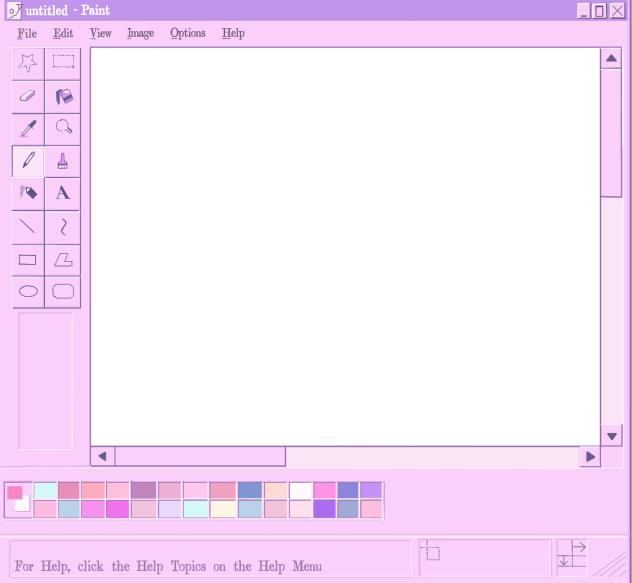Open the Help menu

(233, 33)
